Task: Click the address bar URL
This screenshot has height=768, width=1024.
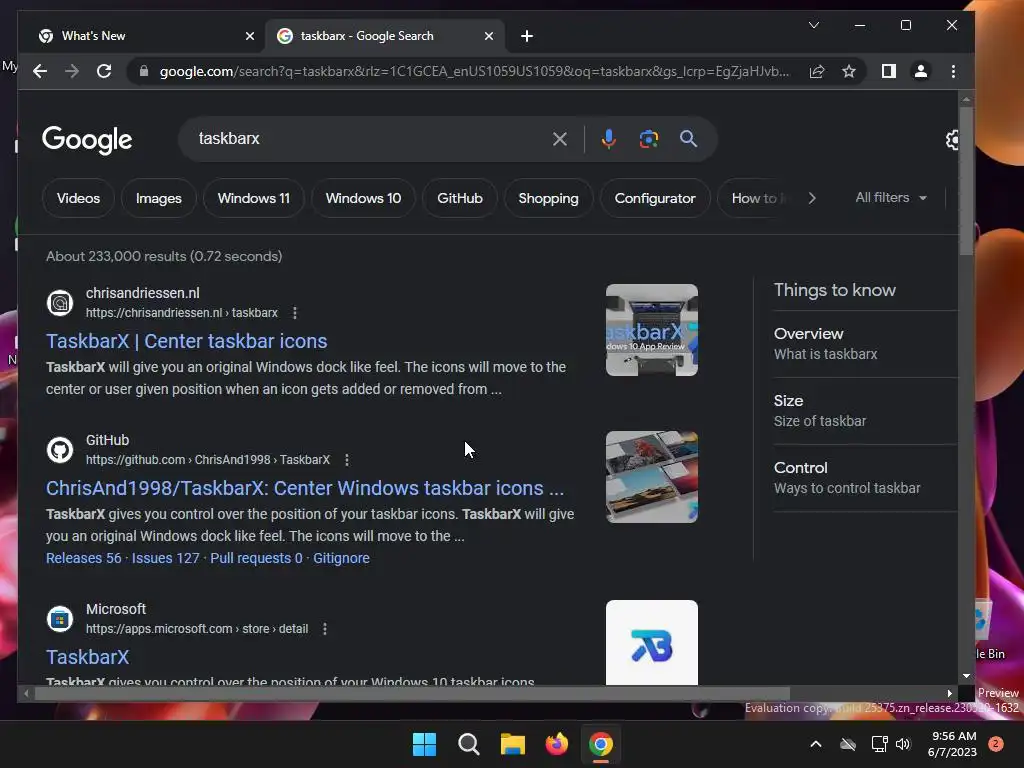Action: 474,71
